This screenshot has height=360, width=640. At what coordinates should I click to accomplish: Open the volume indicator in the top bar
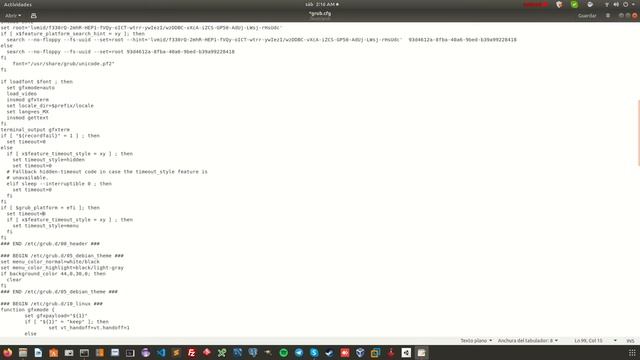[616, 4]
